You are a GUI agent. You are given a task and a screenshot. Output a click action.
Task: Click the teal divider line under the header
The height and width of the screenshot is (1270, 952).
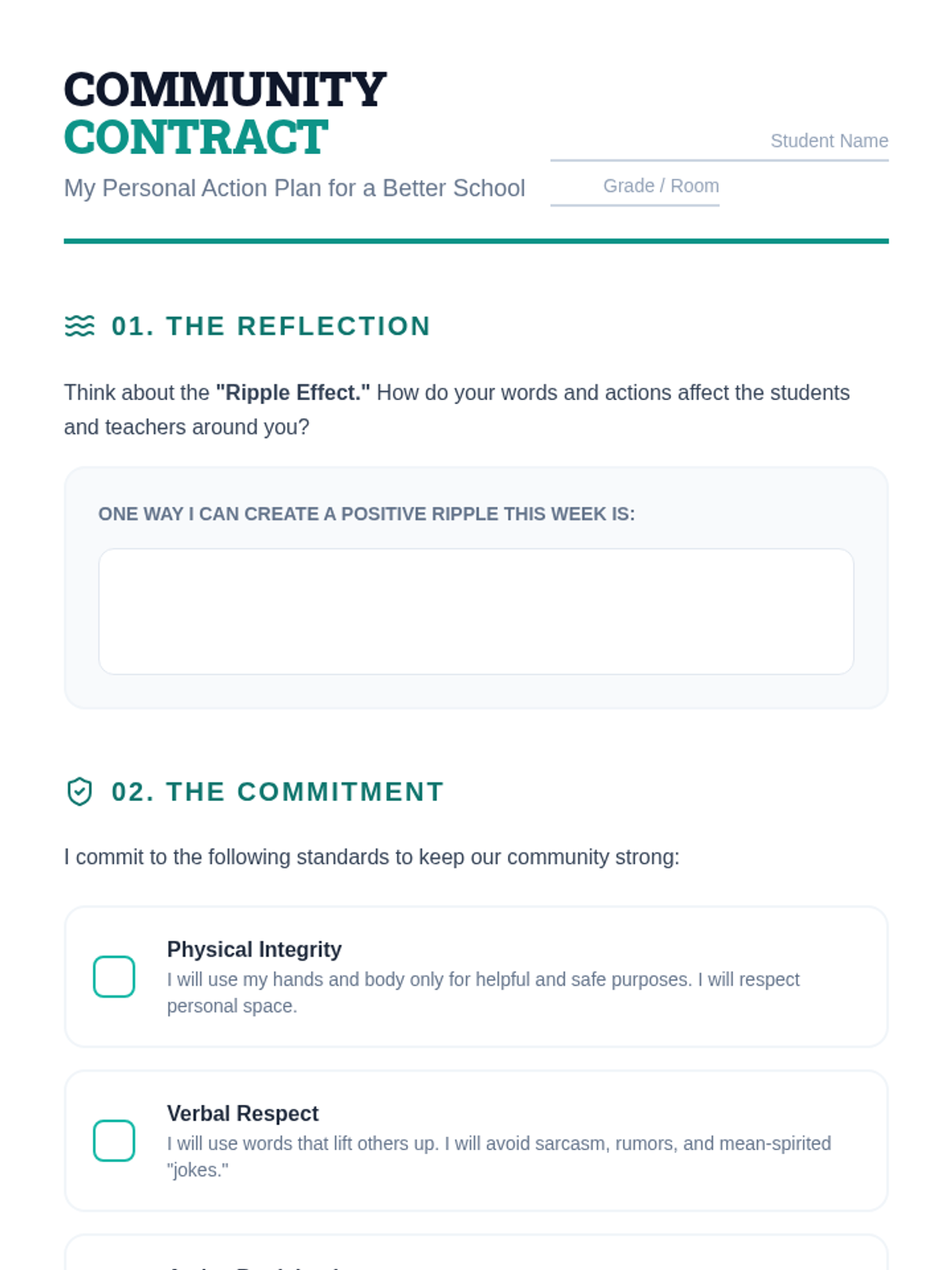[476, 241]
